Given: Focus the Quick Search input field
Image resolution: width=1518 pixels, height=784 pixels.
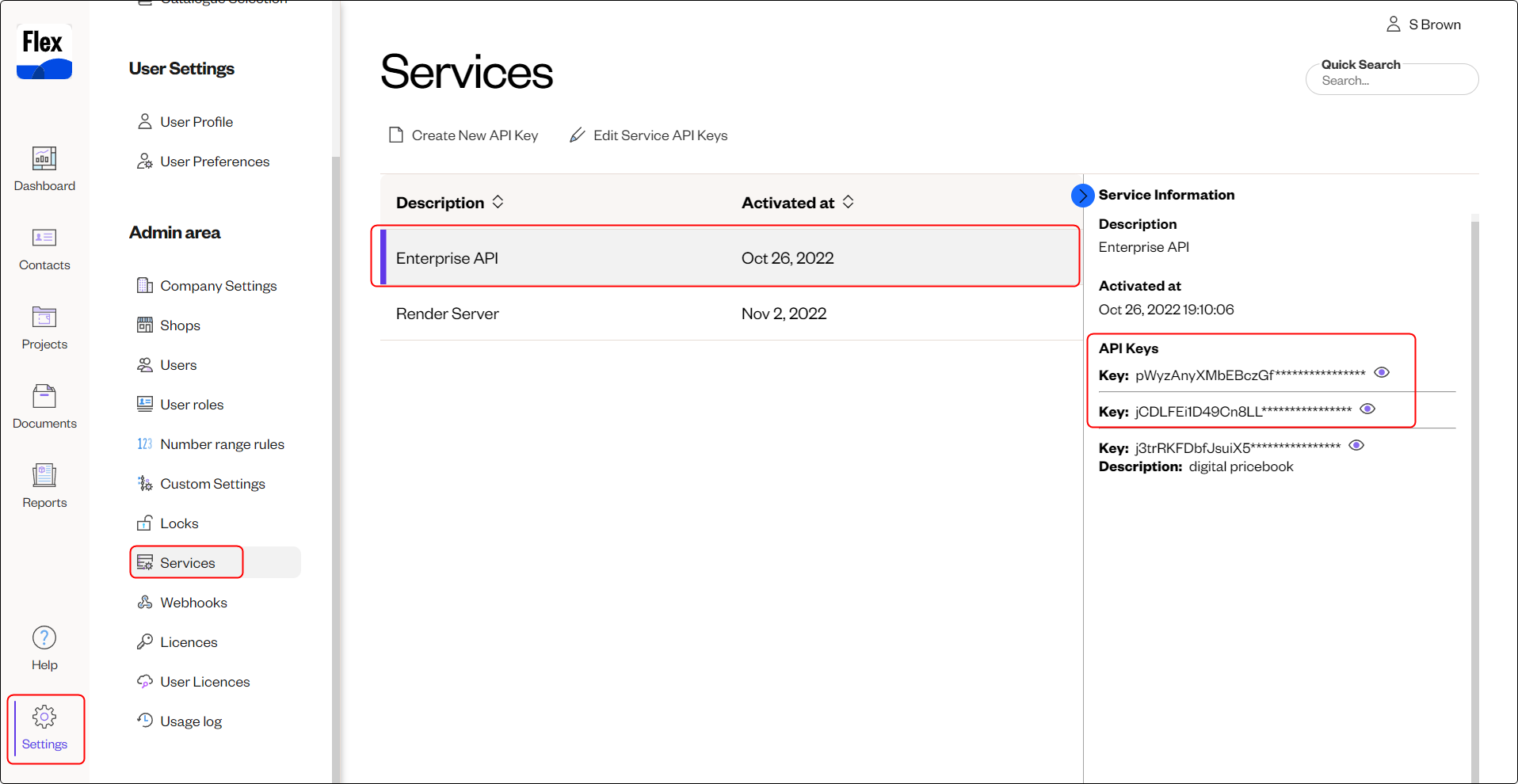Looking at the screenshot, I should pyautogui.click(x=1391, y=81).
